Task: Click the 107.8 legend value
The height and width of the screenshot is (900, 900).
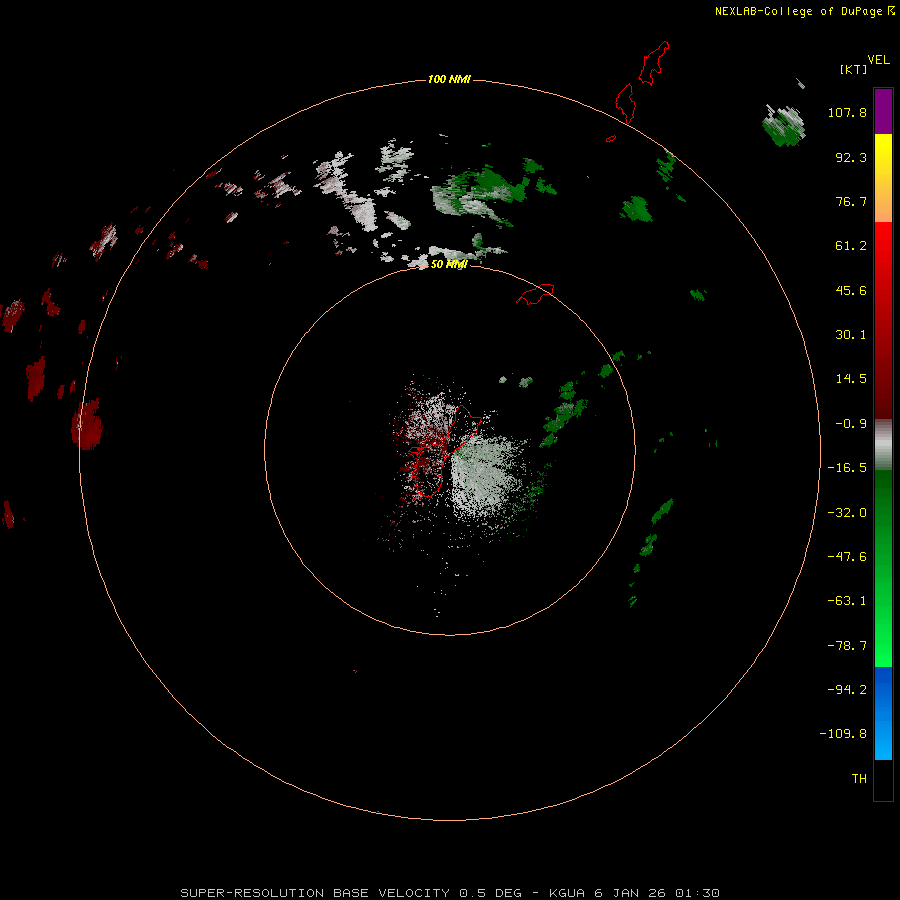Action: 847,112
